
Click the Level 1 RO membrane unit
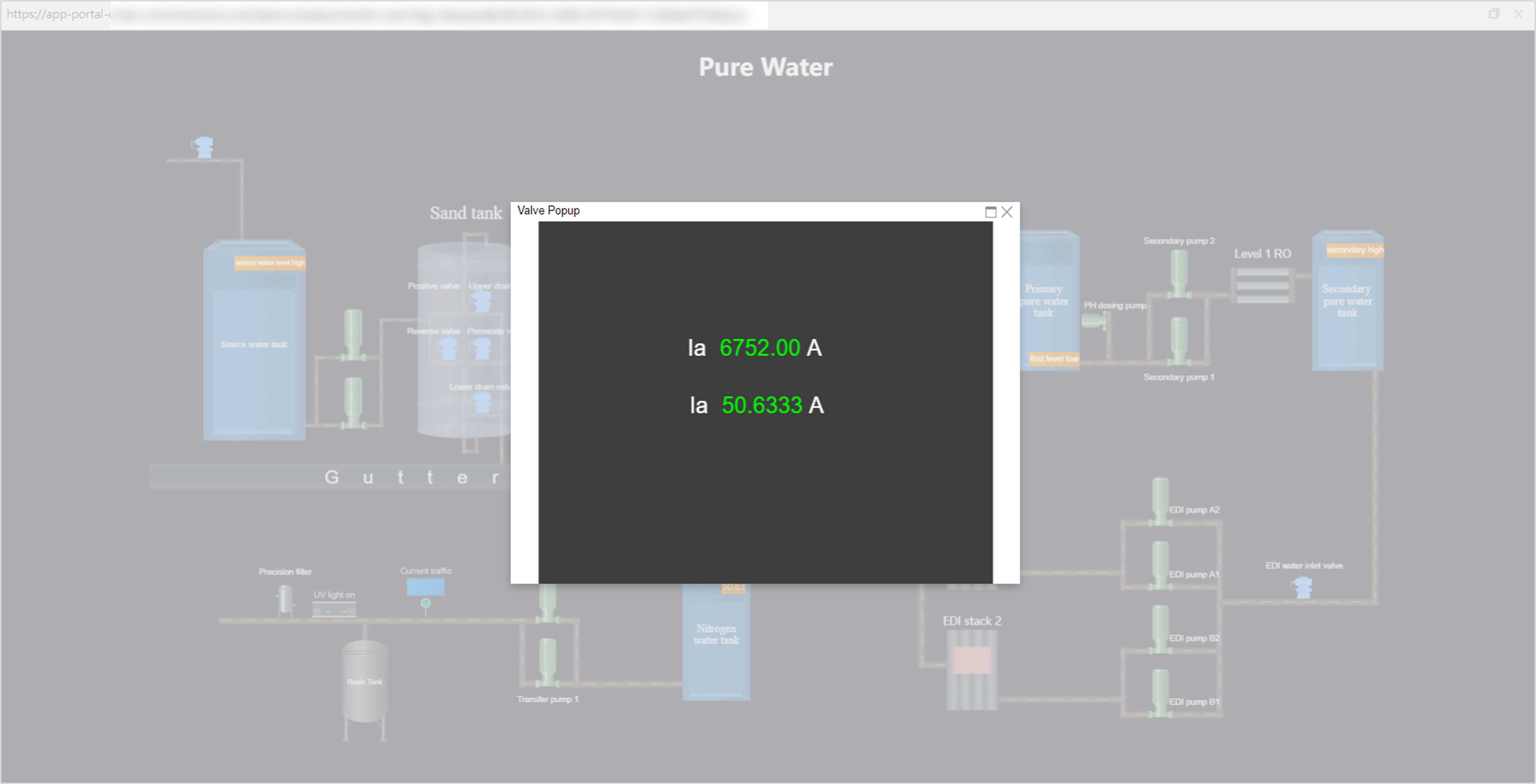pyautogui.click(x=1262, y=286)
